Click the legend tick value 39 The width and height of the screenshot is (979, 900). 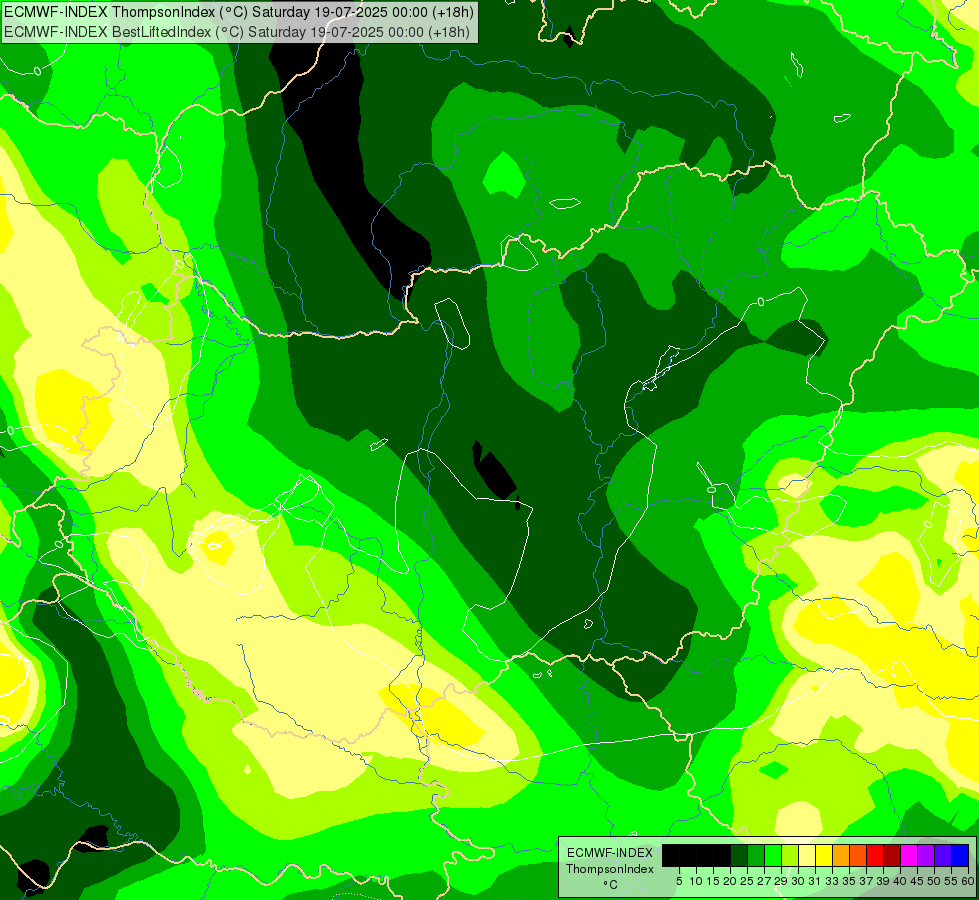[883, 881]
